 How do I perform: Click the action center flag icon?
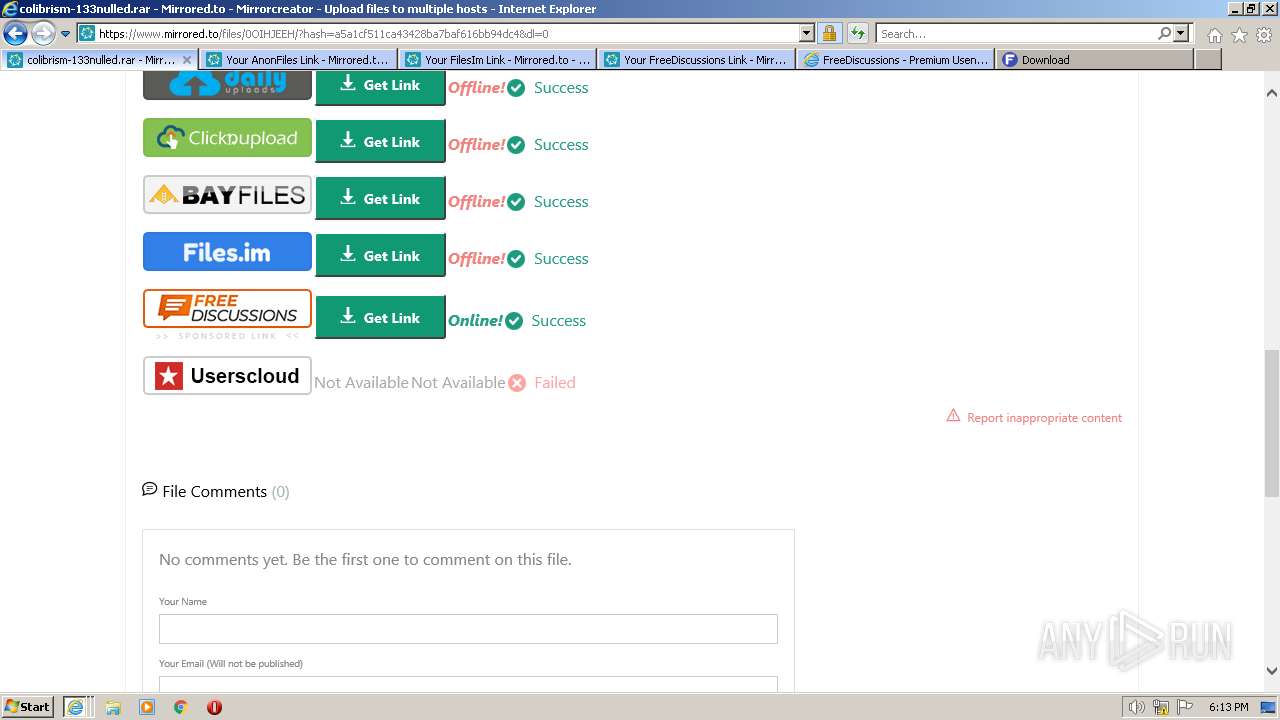tap(1185, 707)
